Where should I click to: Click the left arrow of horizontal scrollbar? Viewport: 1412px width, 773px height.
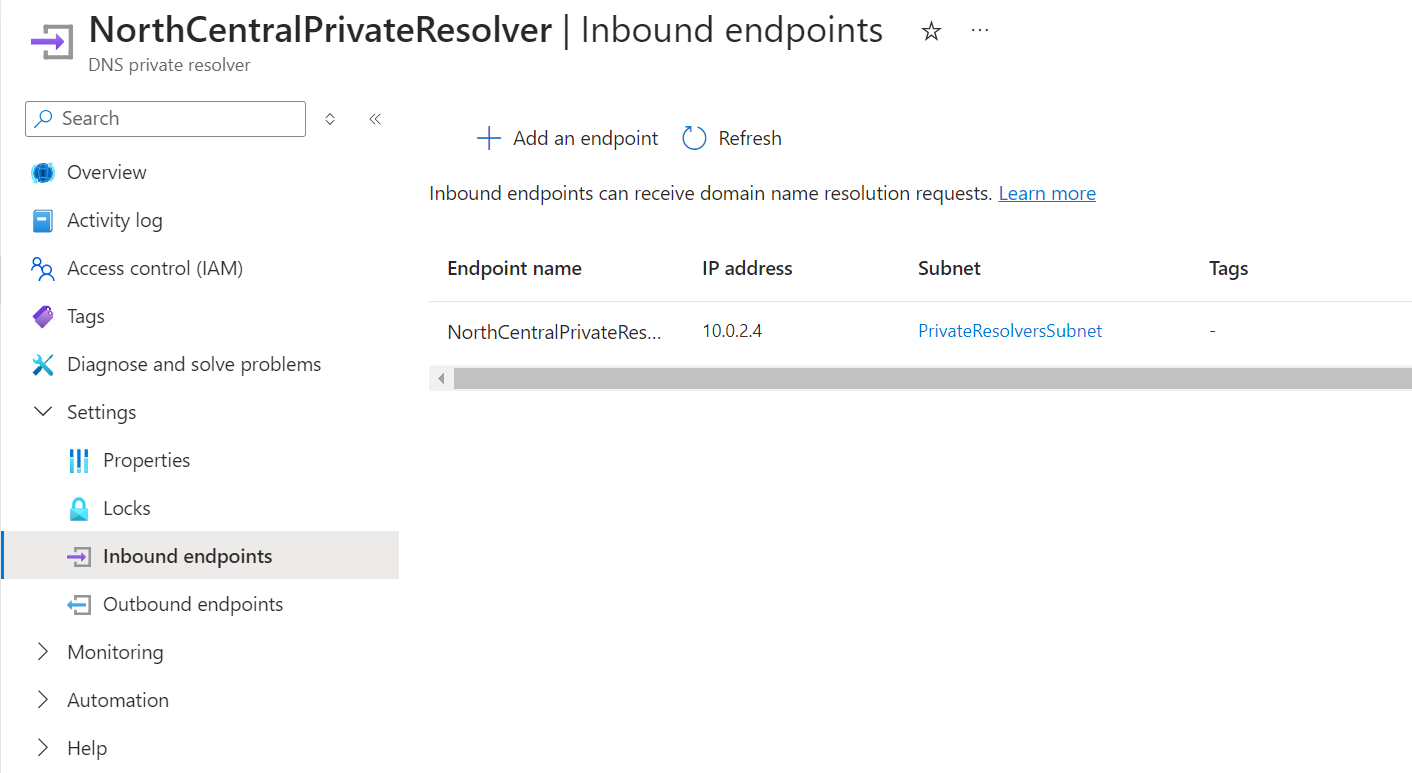[441, 378]
